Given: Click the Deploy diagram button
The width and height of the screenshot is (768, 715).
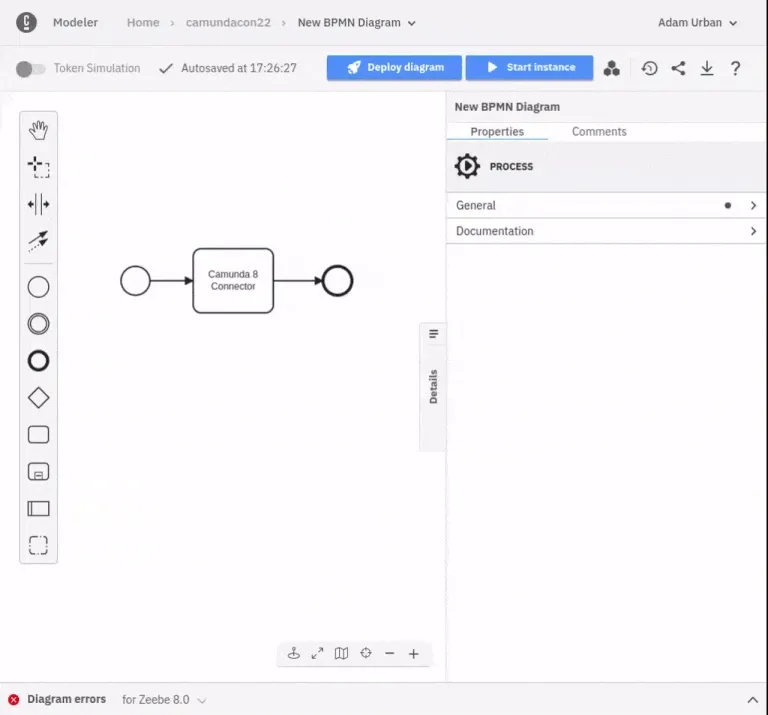Looking at the screenshot, I should [394, 67].
